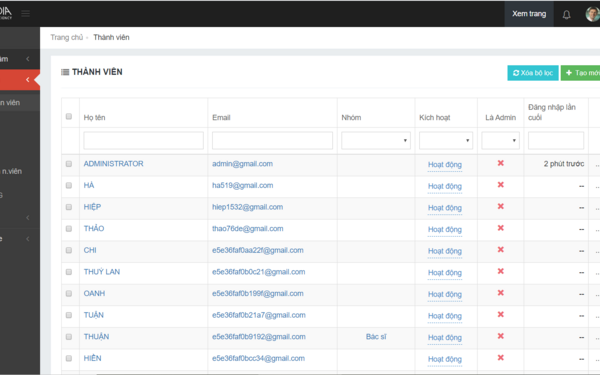Image resolution: width=600 pixels, height=375 pixels.
Task: Select checkbox for THUẬN row
Action: coord(69,337)
